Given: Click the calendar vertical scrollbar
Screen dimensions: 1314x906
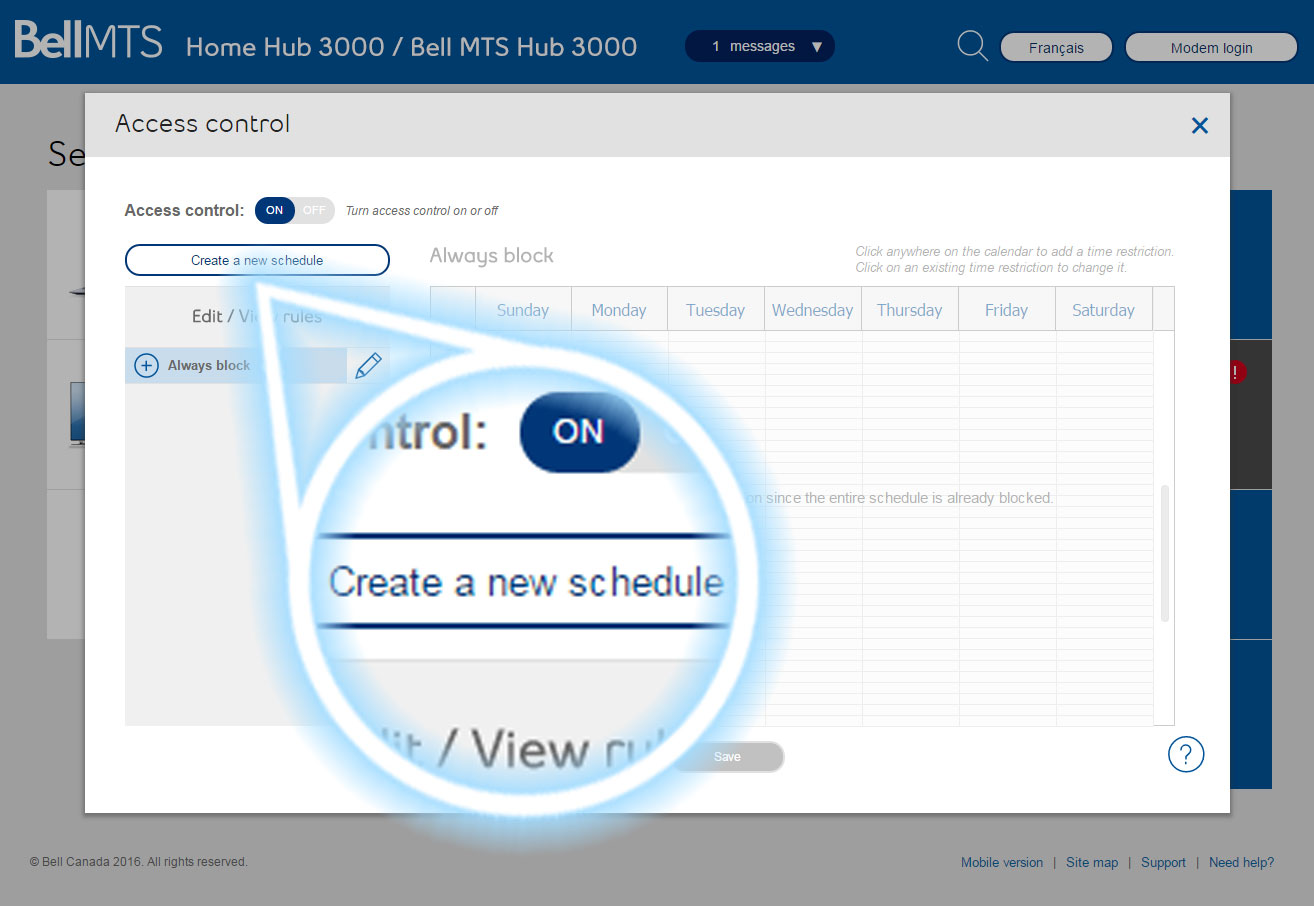Looking at the screenshot, I should pos(1164,554).
